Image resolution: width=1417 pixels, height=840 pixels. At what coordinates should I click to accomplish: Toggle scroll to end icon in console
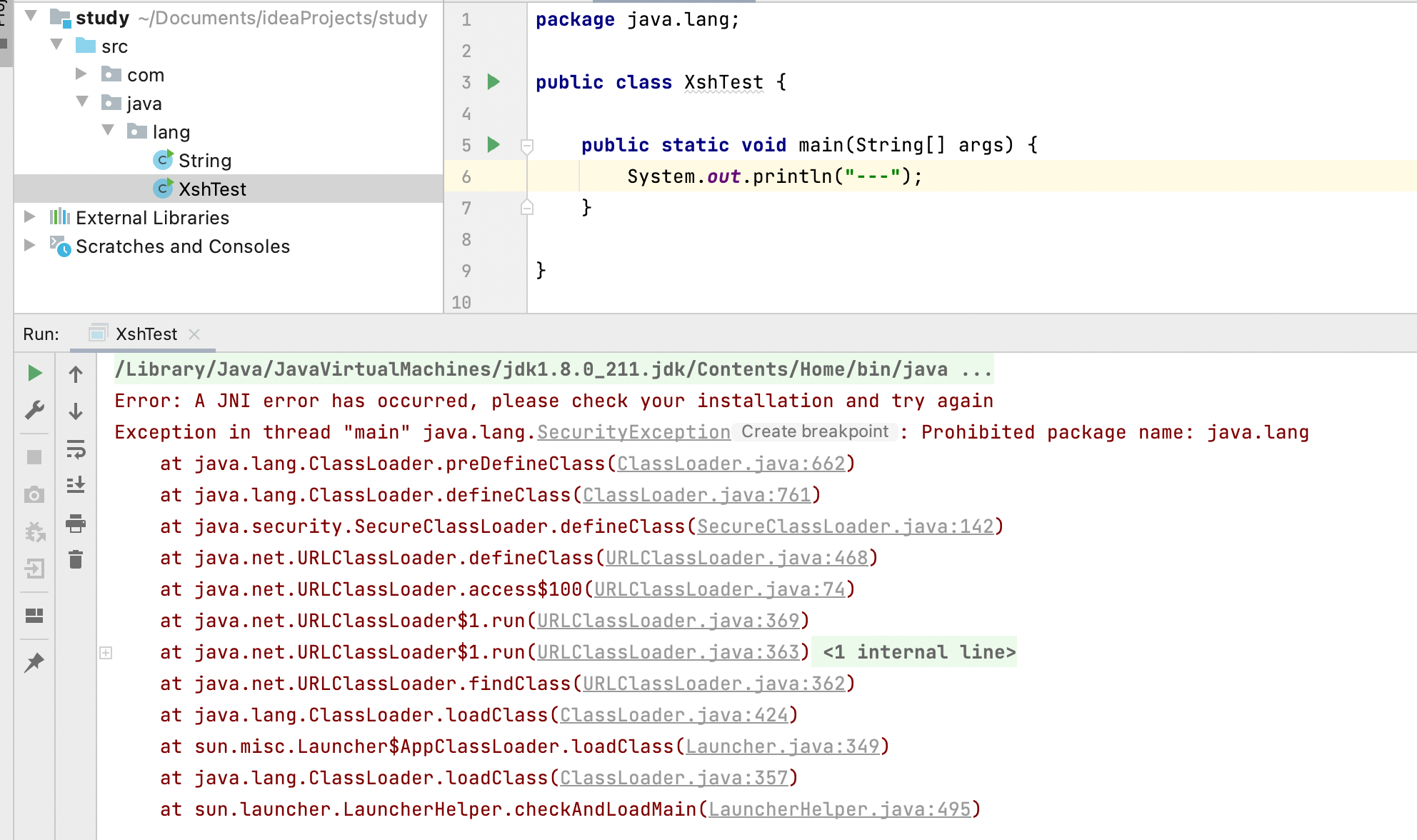pyautogui.click(x=76, y=486)
